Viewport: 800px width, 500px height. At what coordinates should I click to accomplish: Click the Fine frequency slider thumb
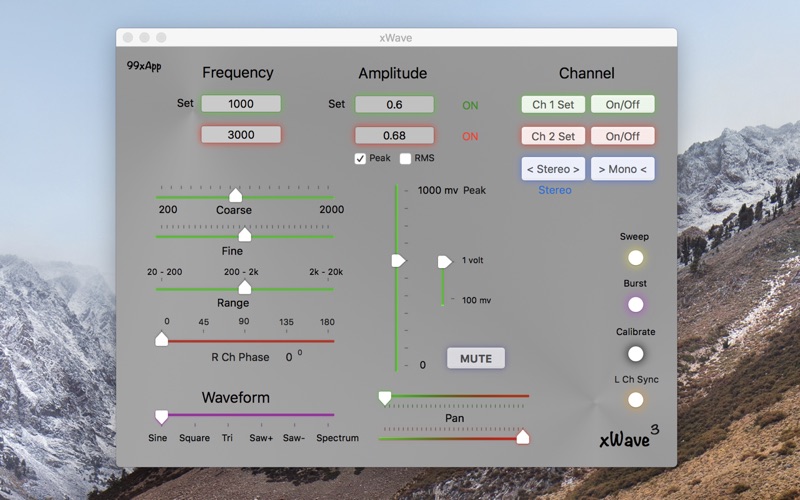tap(245, 234)
